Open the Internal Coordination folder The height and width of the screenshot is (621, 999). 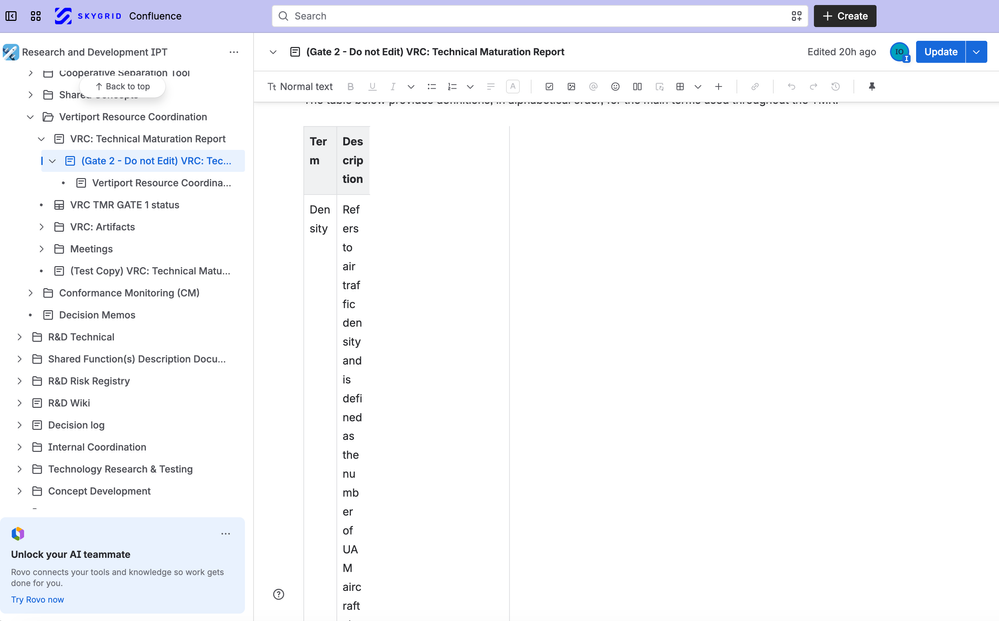[97, 447]
